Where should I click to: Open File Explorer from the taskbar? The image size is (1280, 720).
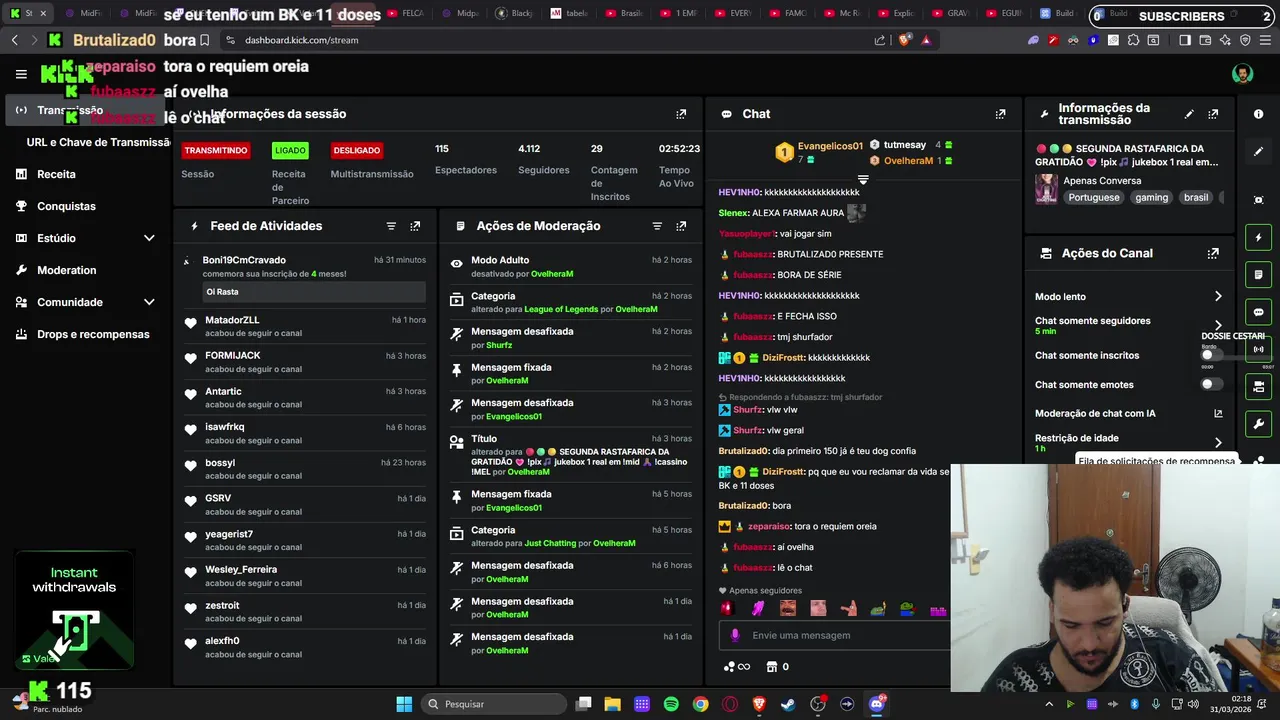[612, 704]
